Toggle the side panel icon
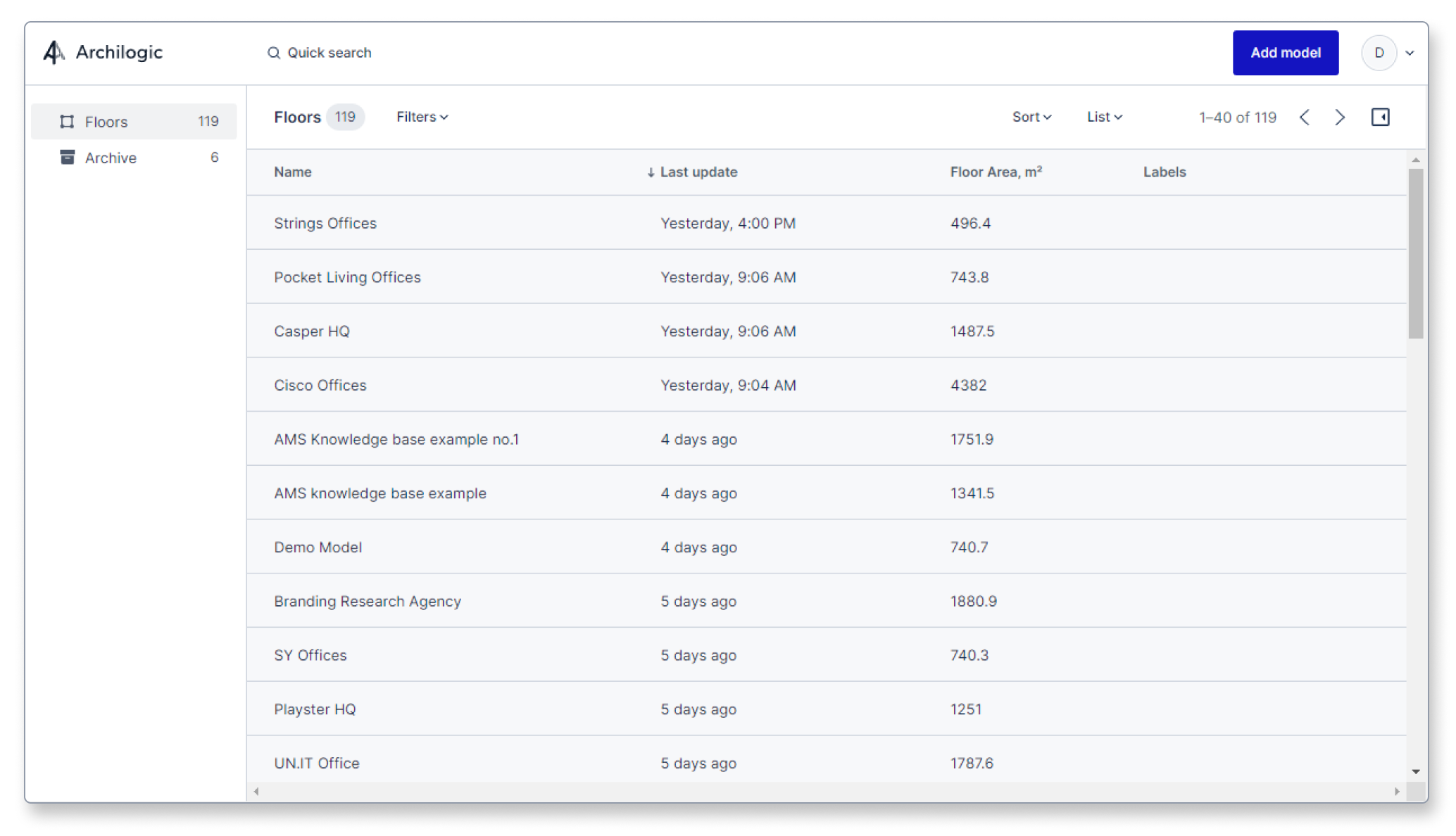Screen dimensions: 1456x836 [x=1380, y=117]
